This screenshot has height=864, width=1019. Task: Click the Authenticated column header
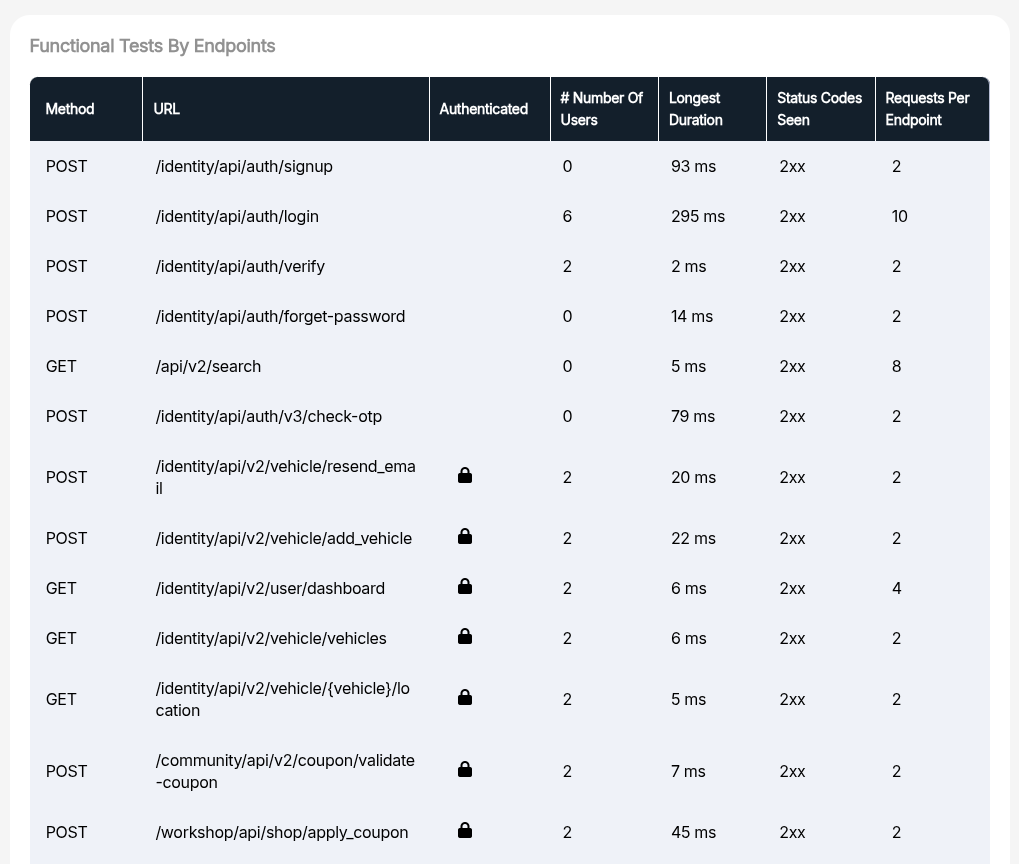click(484, 109)
